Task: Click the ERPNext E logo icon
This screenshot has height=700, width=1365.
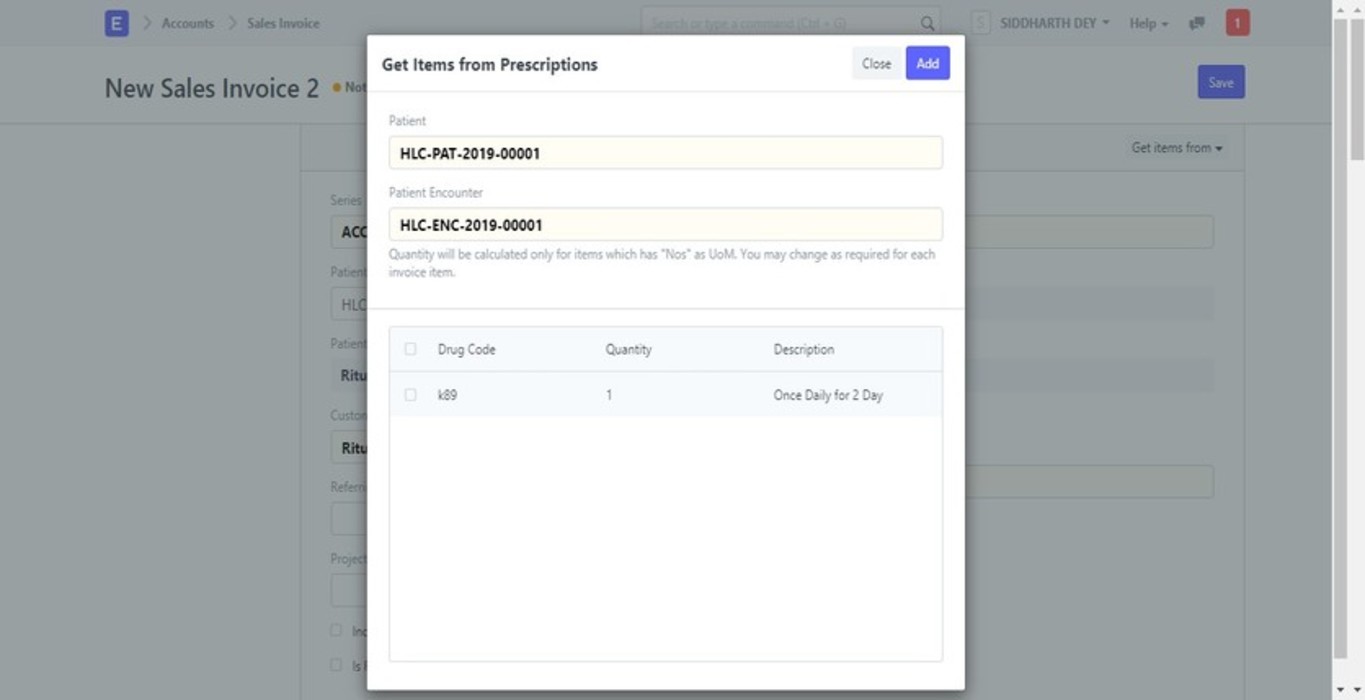Action: [116, 23]
